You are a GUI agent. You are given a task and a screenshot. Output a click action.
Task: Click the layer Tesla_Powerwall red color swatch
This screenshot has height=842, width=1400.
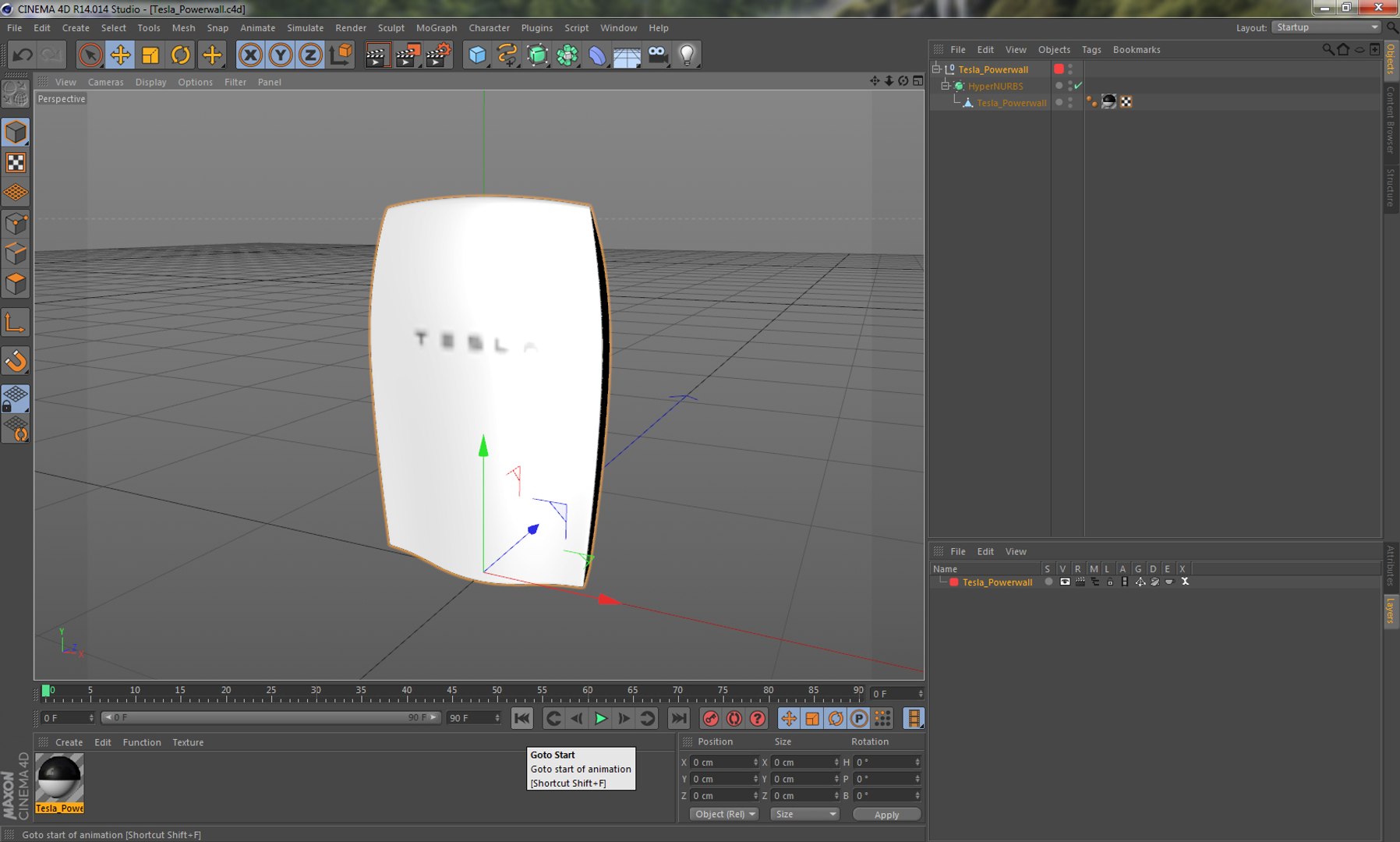tap(954, 582)
